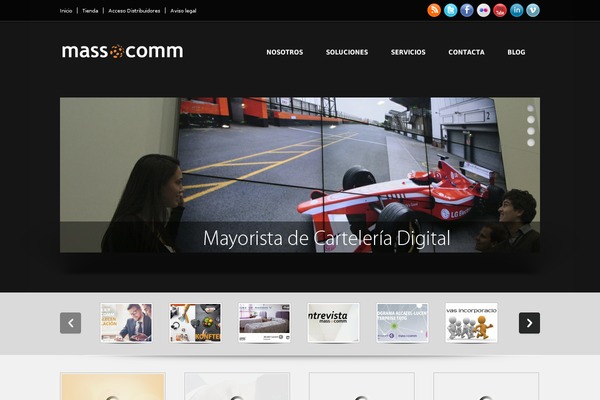
Task: Select the first slider pagination dot
Action: pyautogui.click(x=530, y=108)
